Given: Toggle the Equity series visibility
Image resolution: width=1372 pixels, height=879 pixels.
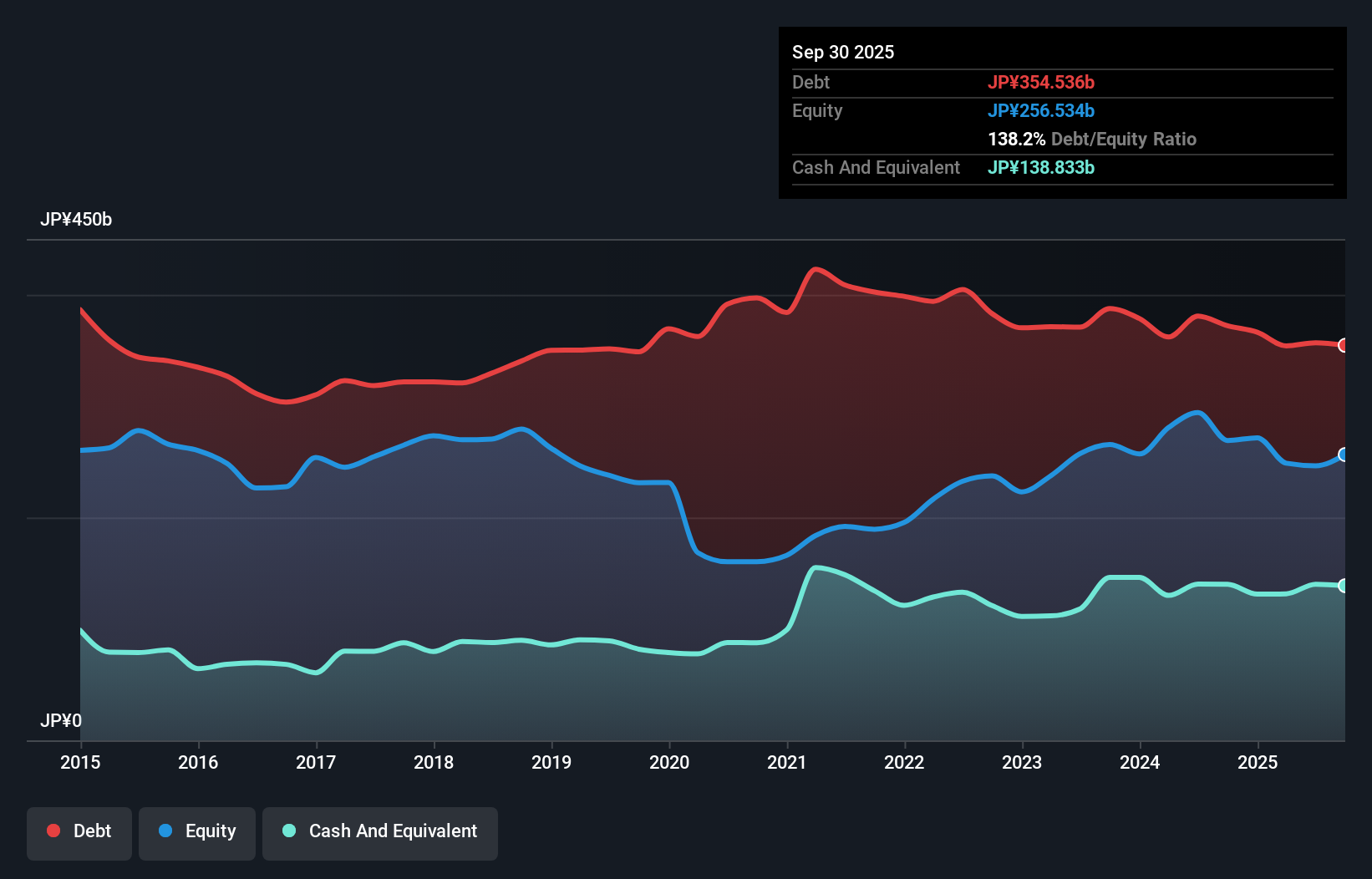Looking at the screenshot, I should coord(196,831).
